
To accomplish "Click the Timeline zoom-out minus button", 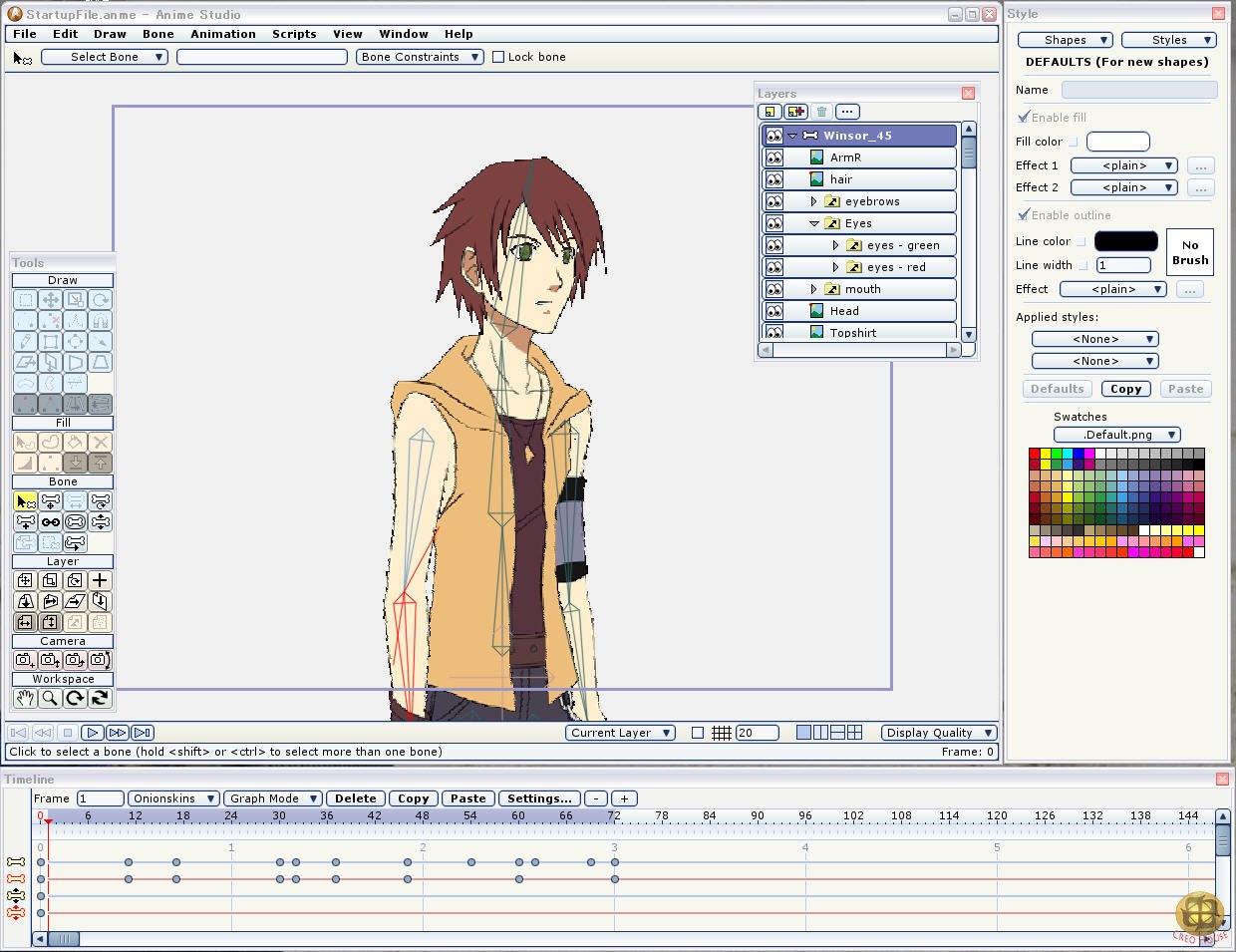I will click(596, 798).
